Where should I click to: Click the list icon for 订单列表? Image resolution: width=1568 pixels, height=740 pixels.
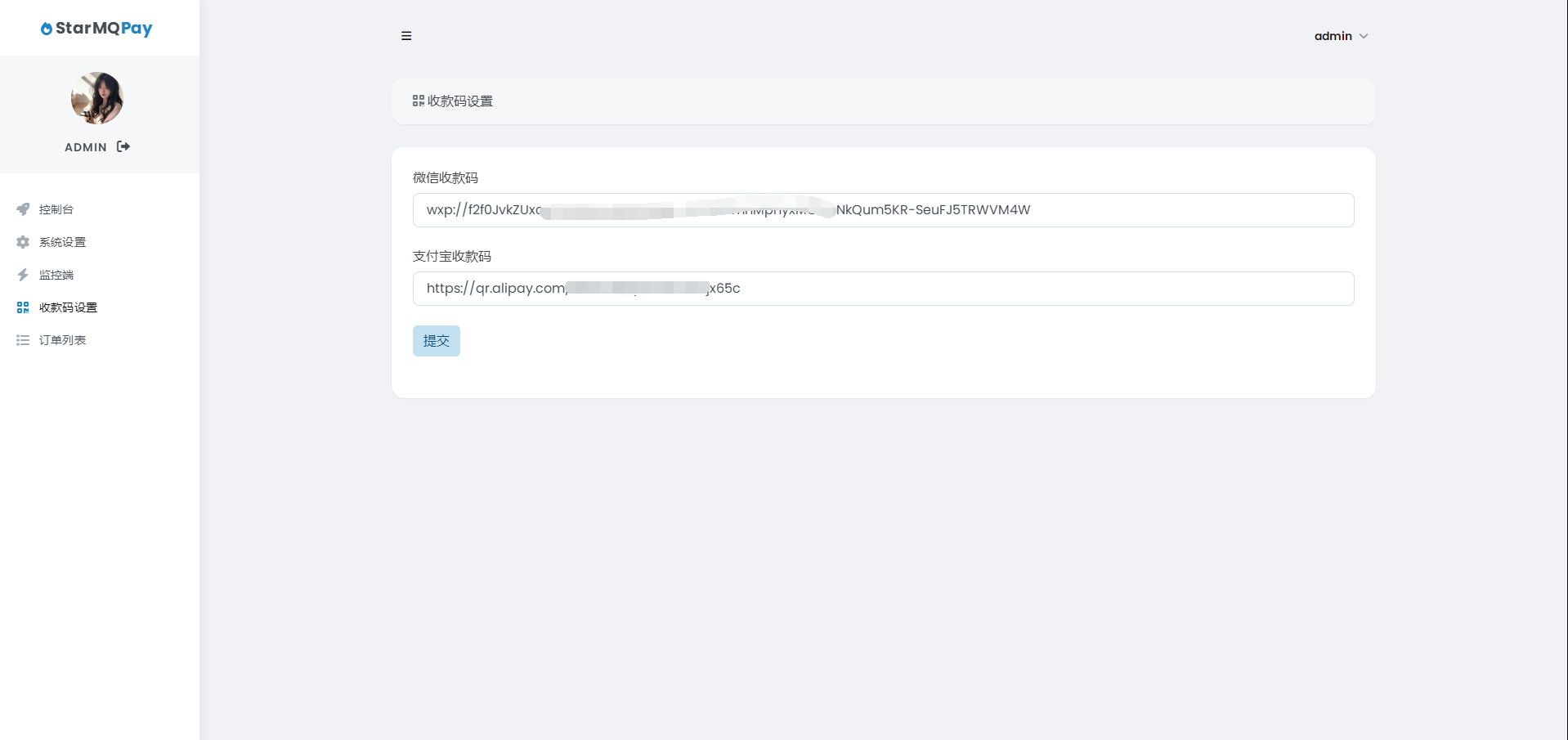coord(23,340)
